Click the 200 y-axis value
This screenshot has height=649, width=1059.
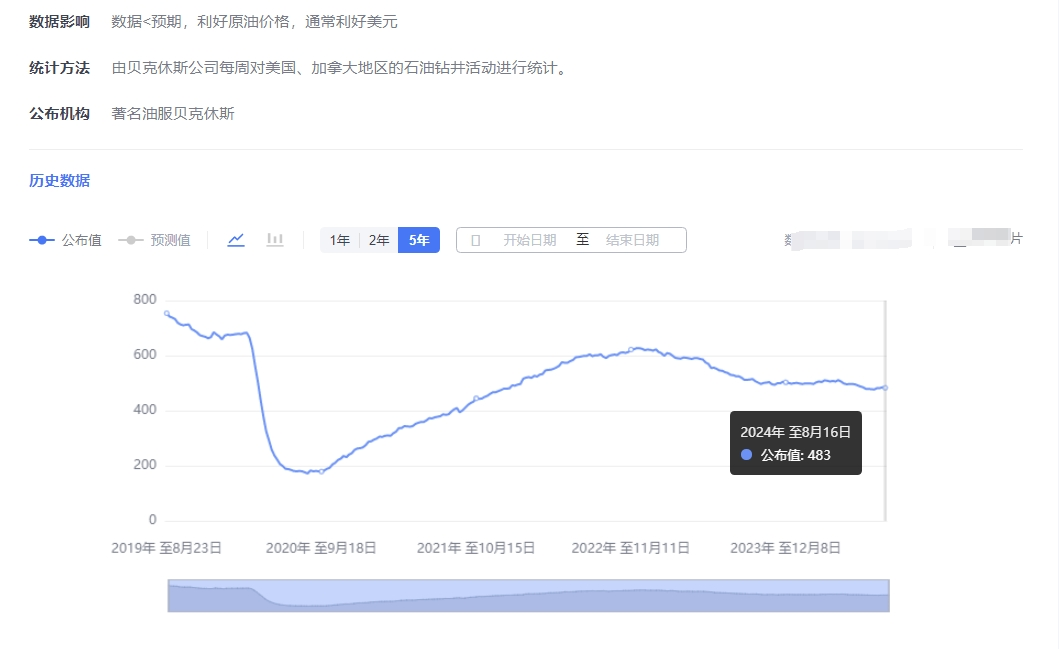[145, 465]
